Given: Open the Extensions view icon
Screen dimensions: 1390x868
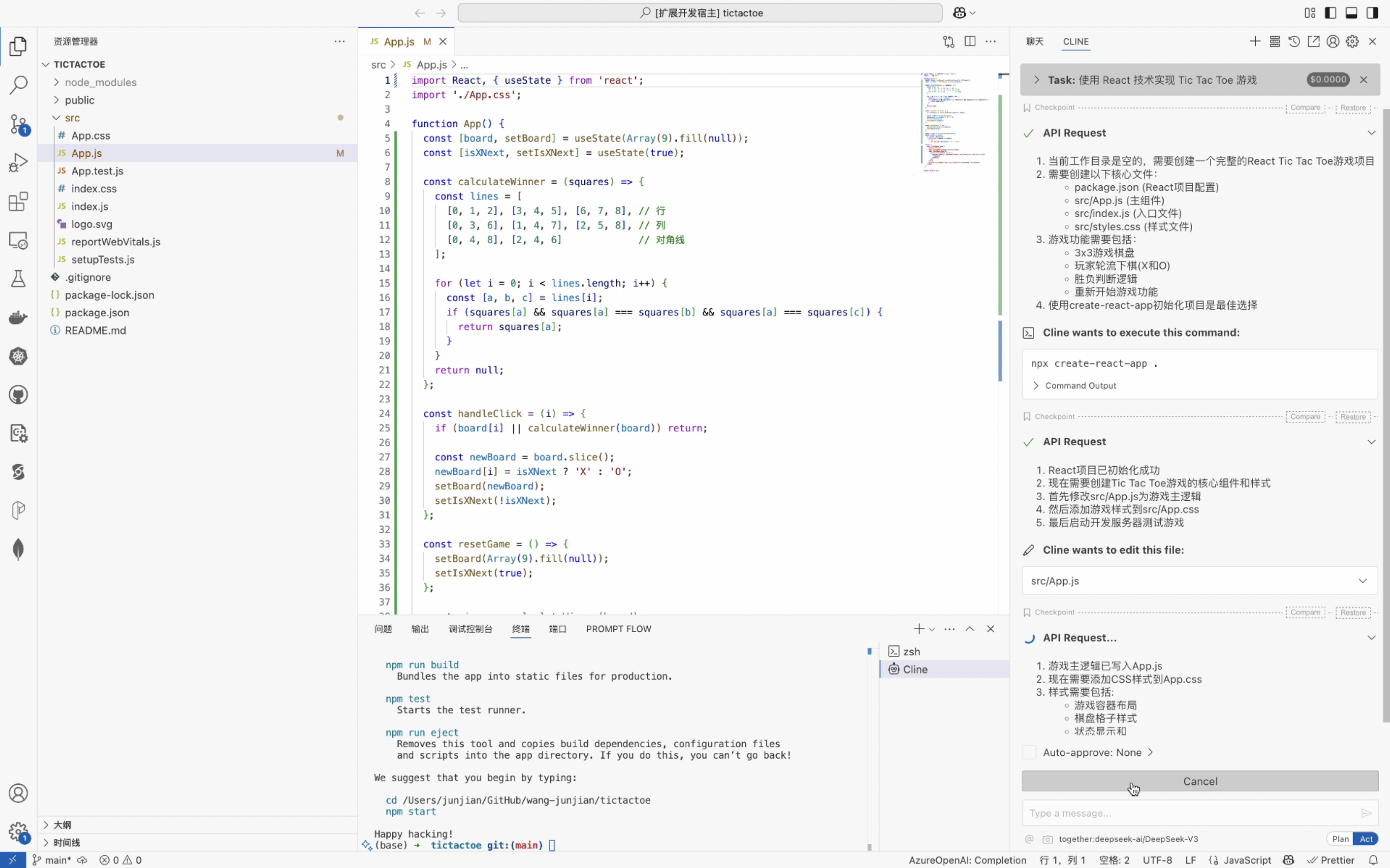Looking at the screenshot, I should (18, 201).
